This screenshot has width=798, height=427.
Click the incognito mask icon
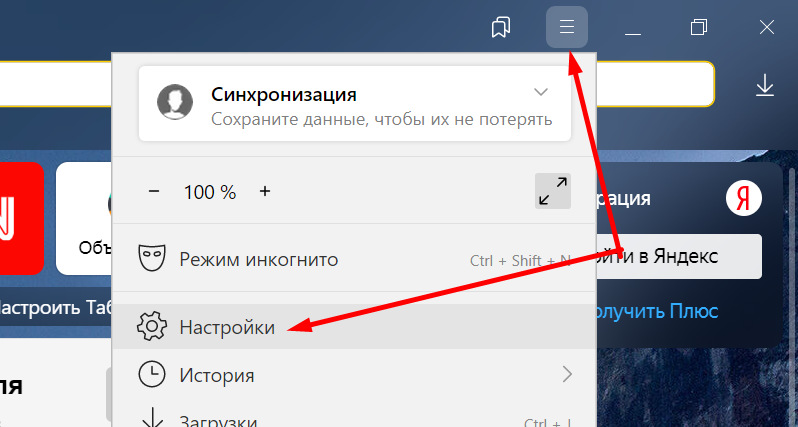[152, 258]
